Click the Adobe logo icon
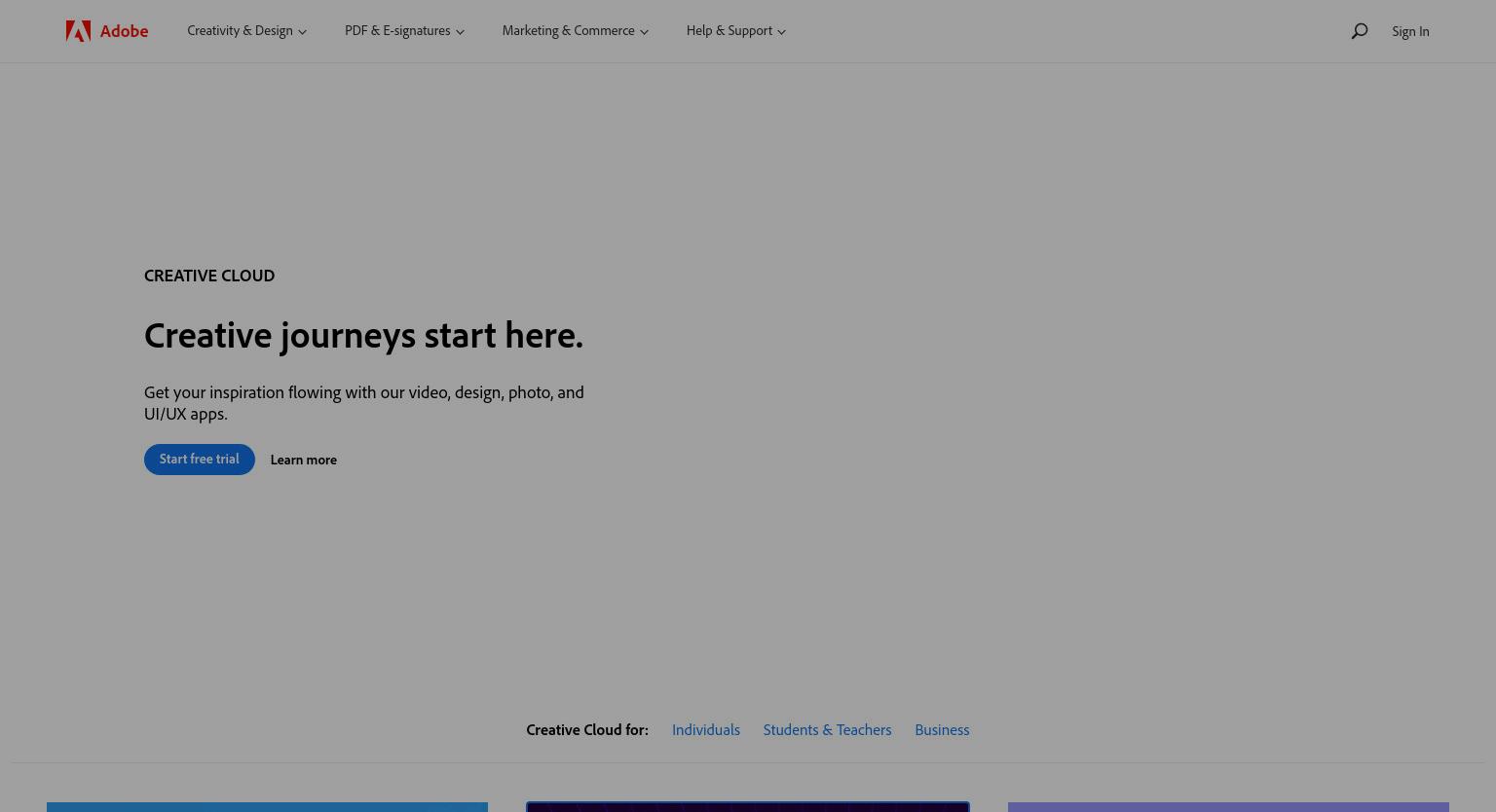Image resolution: width=1496 pixels, height=812 pixels. tap(78, 31)
